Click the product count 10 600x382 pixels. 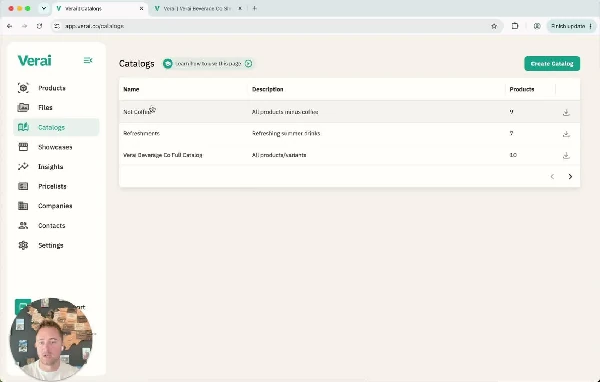point(513,155)
